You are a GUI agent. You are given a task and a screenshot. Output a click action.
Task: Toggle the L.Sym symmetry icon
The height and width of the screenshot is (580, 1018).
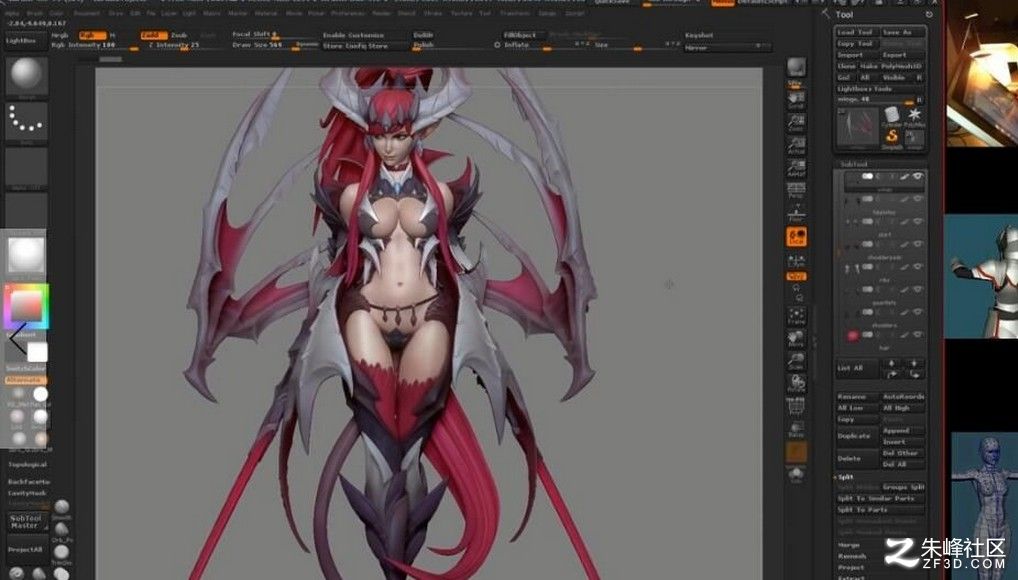[x=796, y=260]
